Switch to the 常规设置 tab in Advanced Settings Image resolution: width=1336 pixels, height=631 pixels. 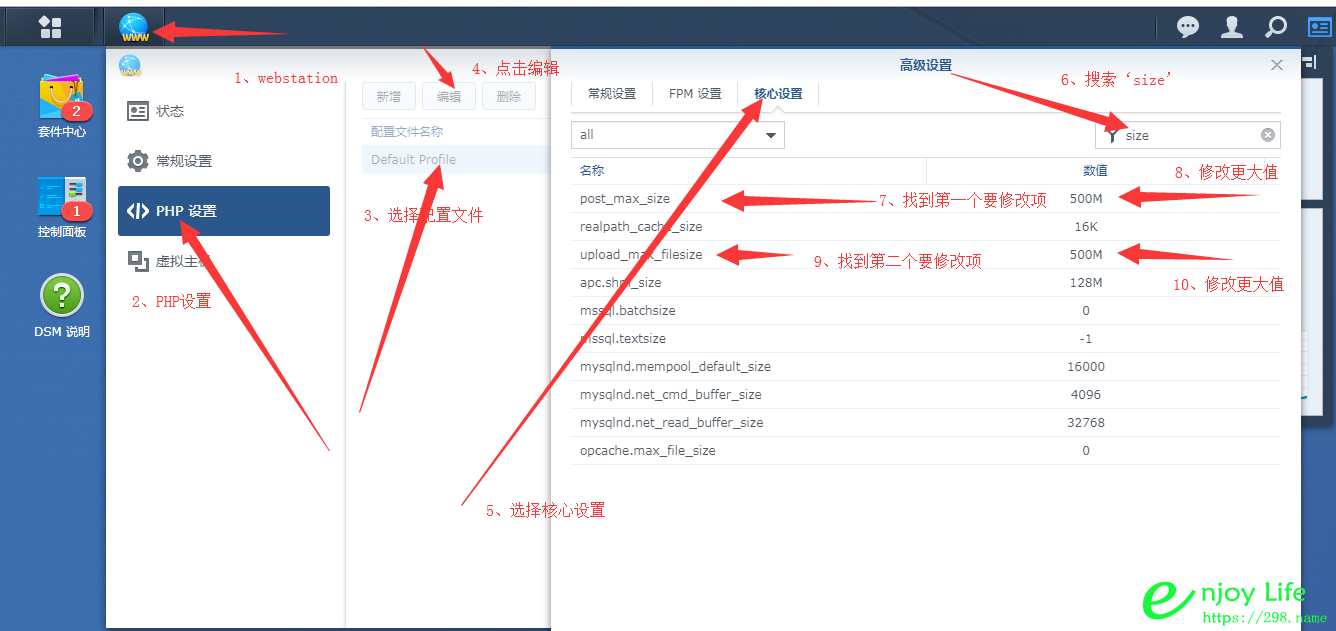(x=609, y=92)
